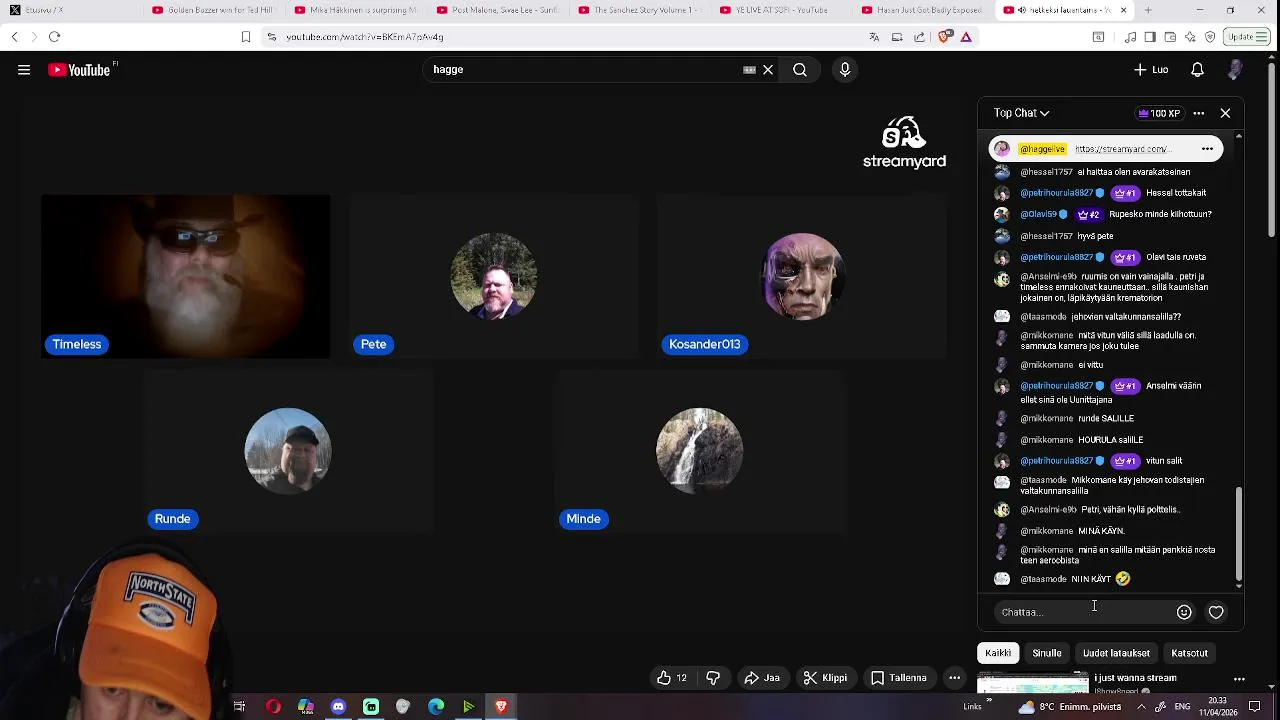Open Brave browser taskbar icon
The image size is (1280, 720).
tap(501, 707)
